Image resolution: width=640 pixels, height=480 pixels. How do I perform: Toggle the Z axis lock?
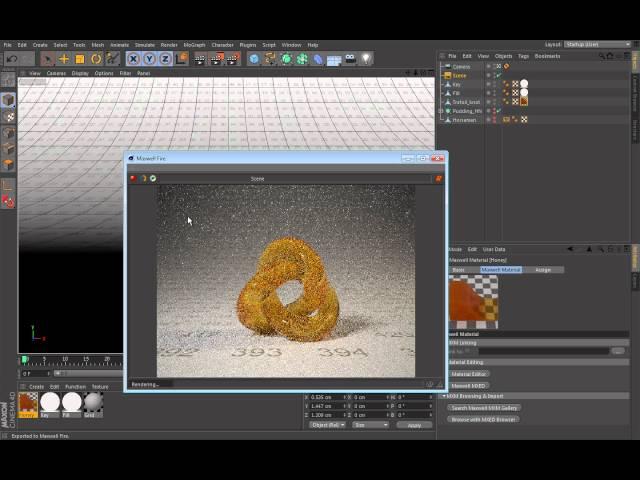(165, 59)
